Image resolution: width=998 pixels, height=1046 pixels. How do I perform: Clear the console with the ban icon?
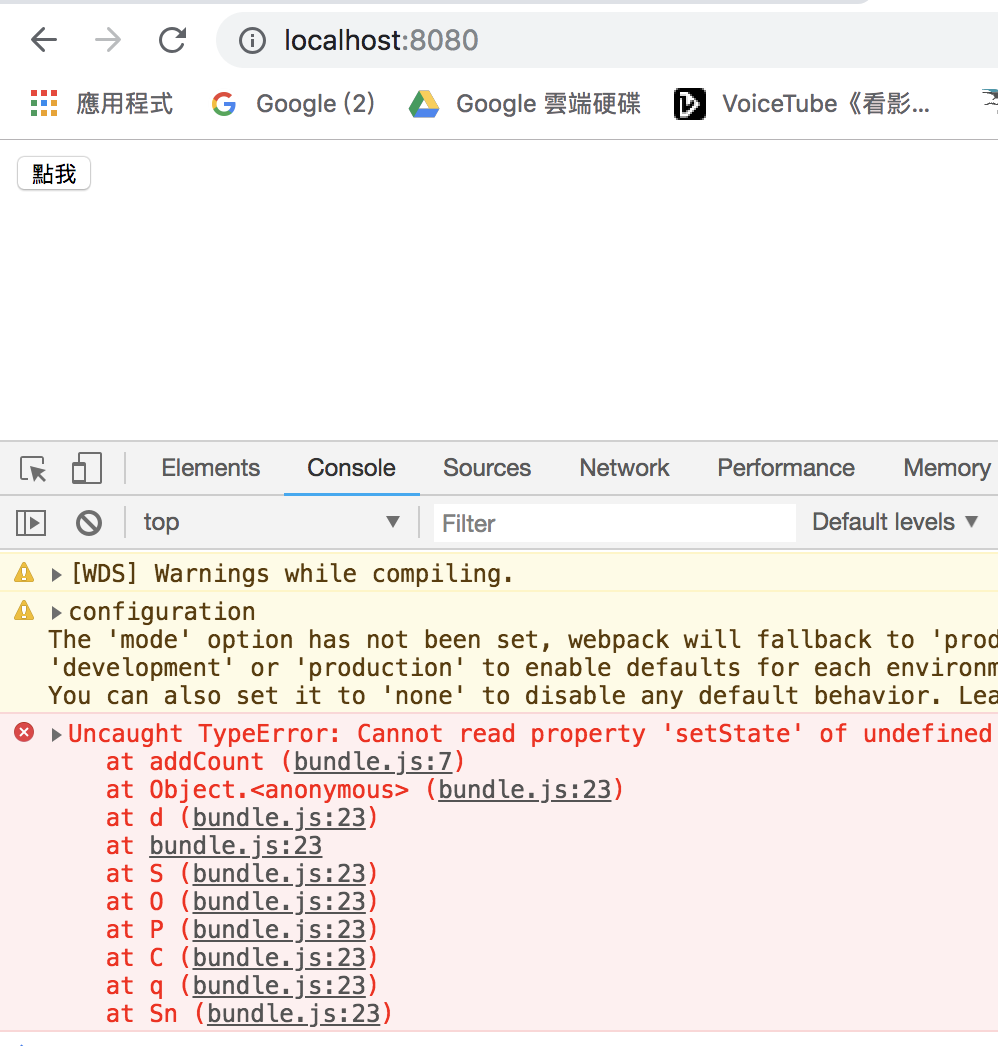[x=89, y=522]
